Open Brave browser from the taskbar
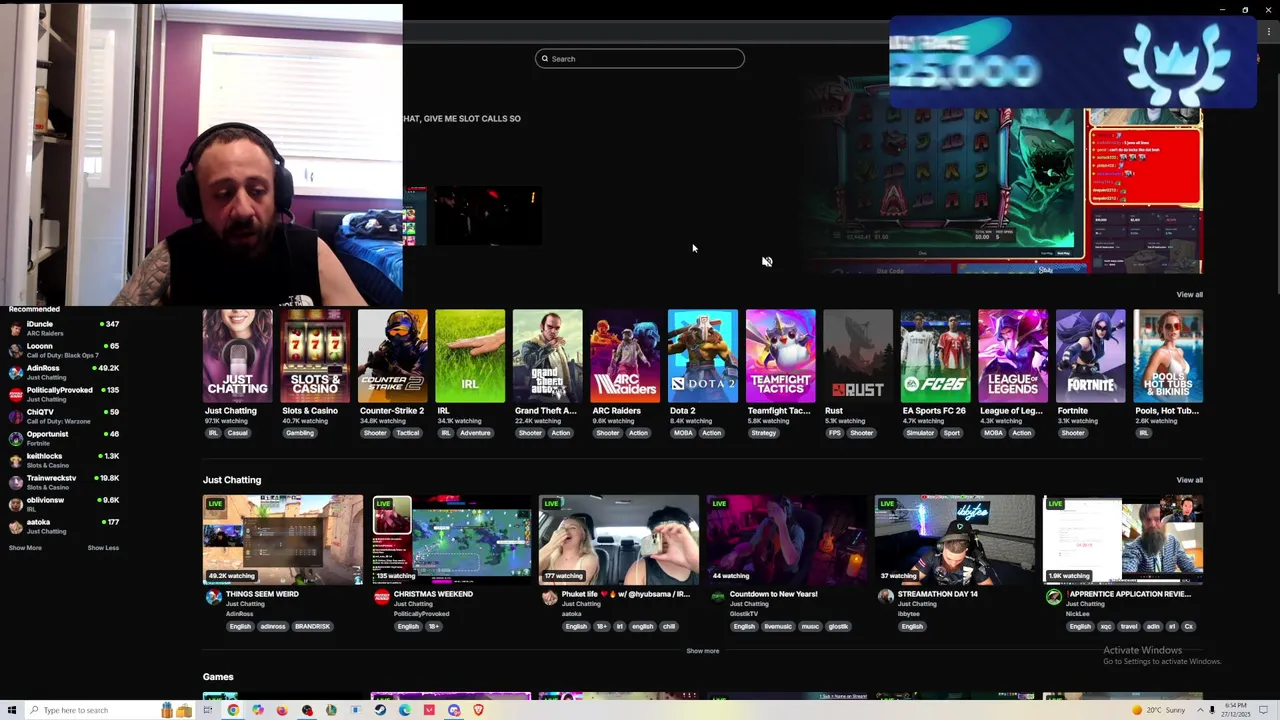The height and width of the screenshot is (720, 1280). tap(478, 710)
